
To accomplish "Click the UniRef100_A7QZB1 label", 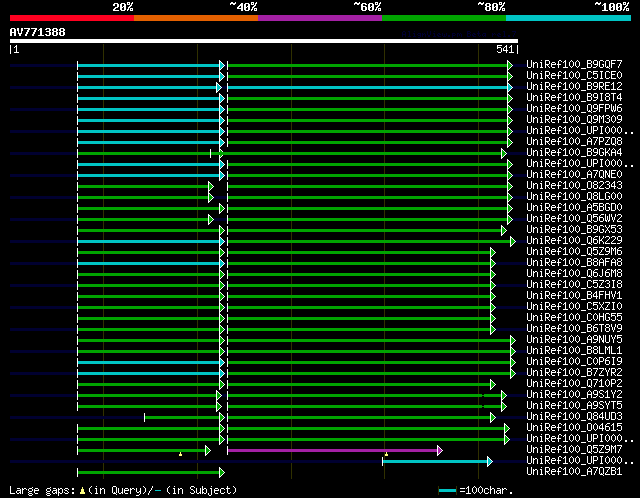I will (574, 472).
